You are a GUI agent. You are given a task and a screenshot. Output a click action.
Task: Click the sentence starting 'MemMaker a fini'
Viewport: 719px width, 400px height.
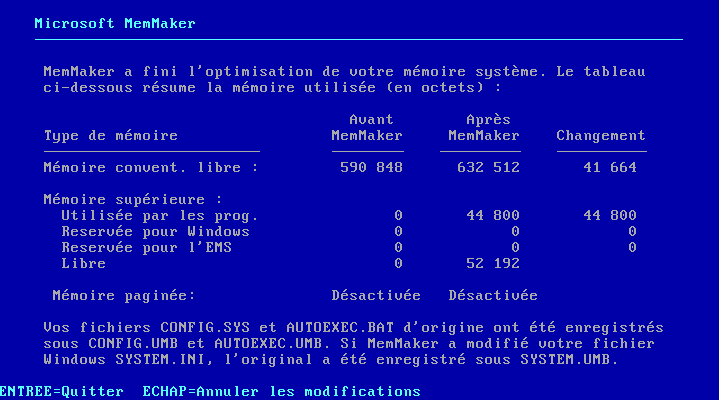click(x=344, y=72)
